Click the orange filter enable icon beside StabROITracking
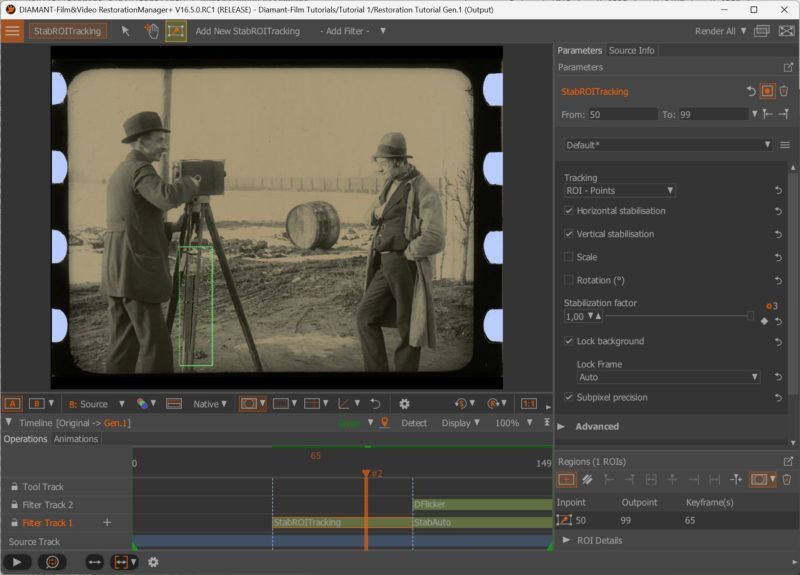 767,91
